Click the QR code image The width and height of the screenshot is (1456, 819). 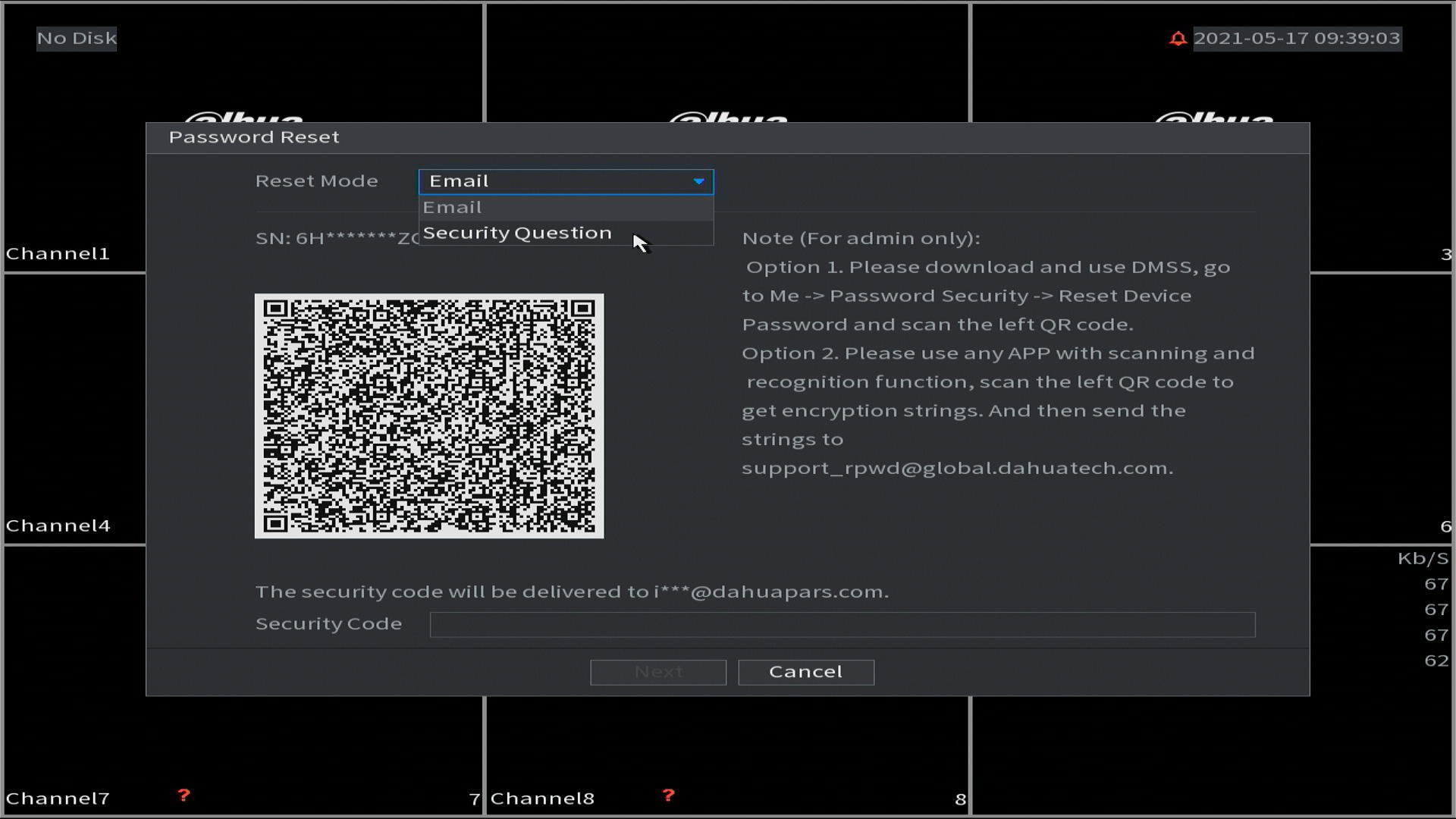pos(429,416)
